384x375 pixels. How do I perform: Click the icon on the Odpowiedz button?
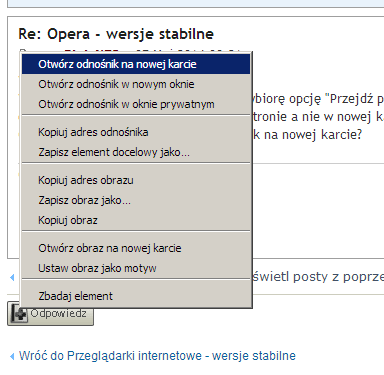click(x=19, y=315)
